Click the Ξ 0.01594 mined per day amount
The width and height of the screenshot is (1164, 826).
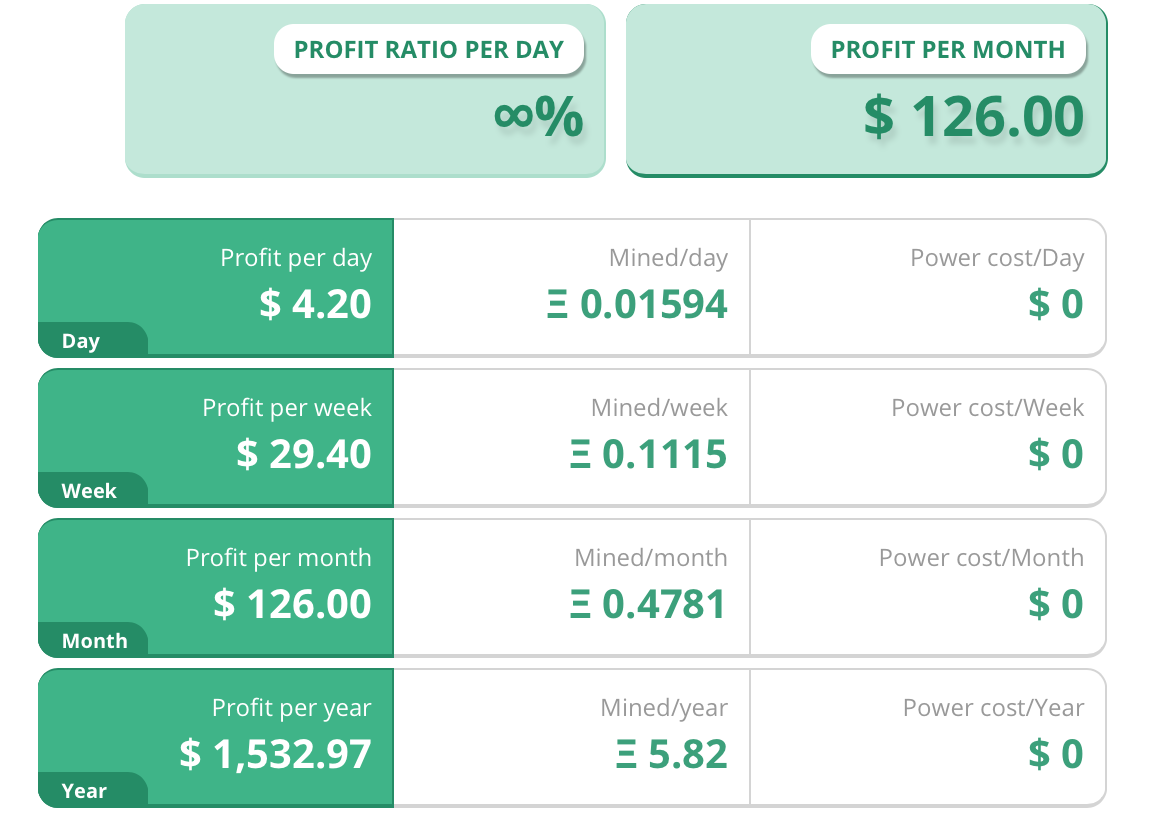pyautogui.click(x=637, y=304)
